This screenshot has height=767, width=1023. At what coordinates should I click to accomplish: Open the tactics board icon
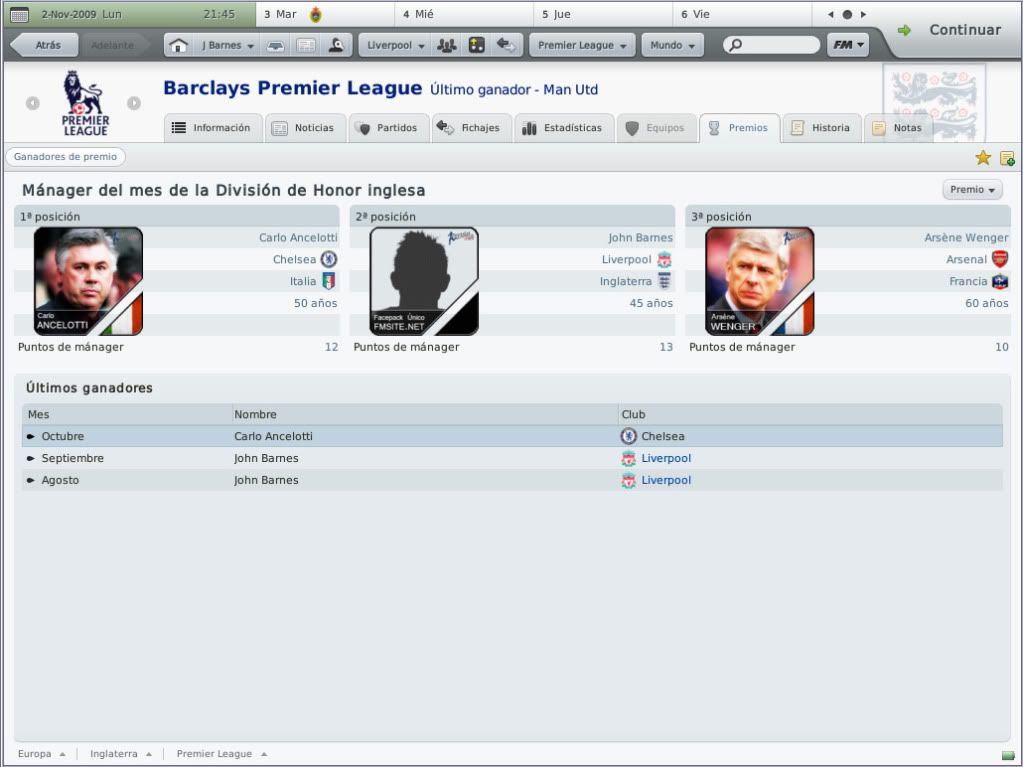coord(477,45)
